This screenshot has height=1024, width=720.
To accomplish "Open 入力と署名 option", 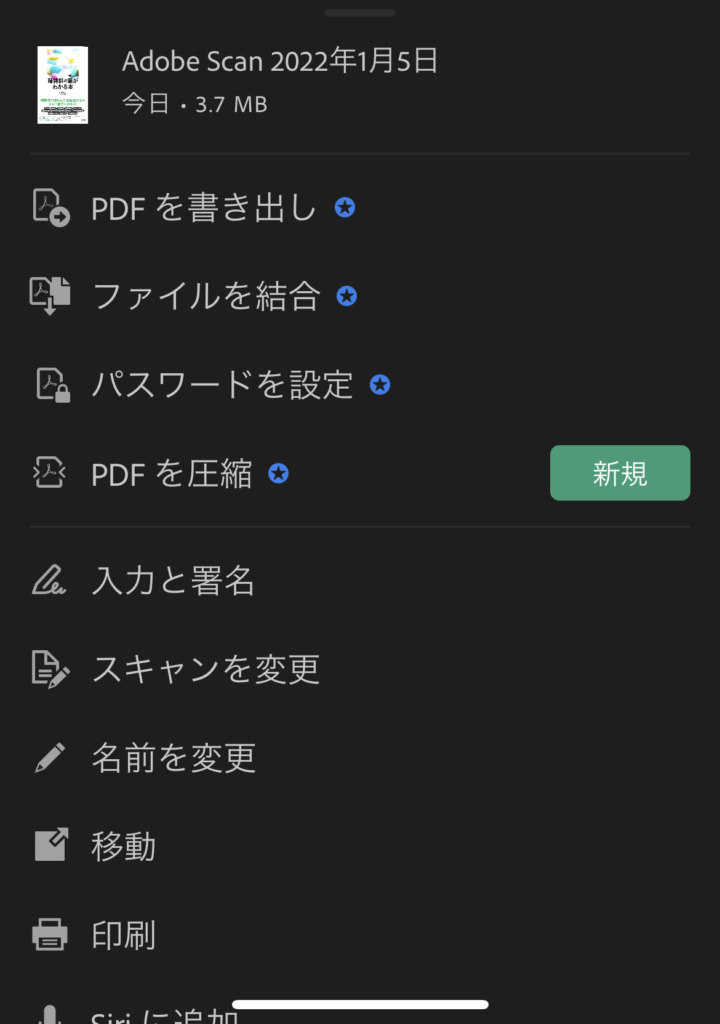I will pos(360,580).
